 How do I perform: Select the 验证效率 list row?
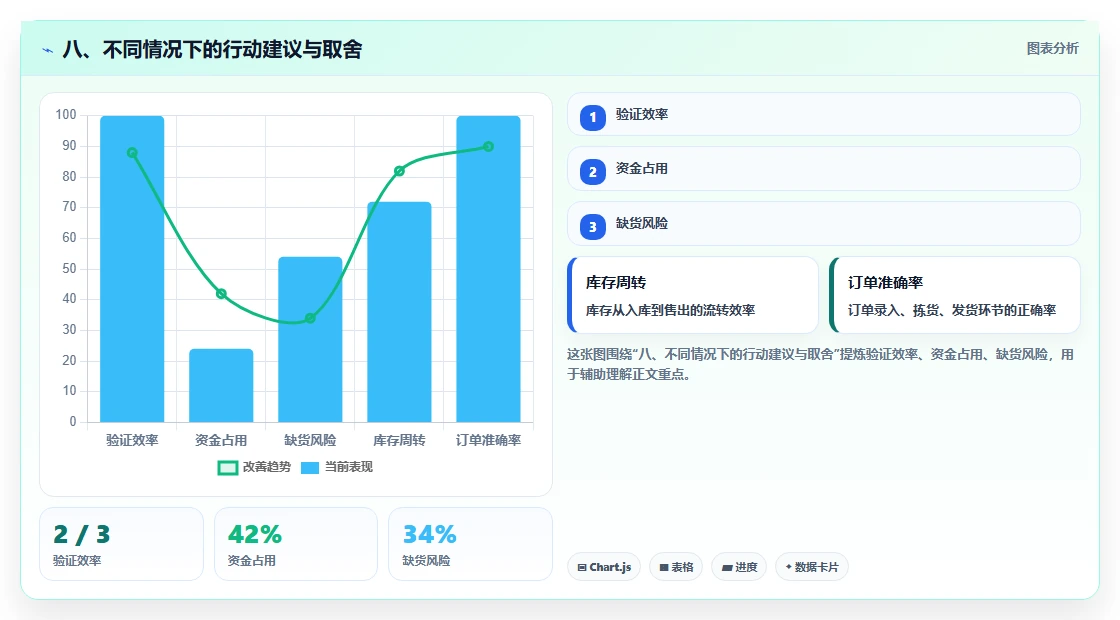click(824, 114)
